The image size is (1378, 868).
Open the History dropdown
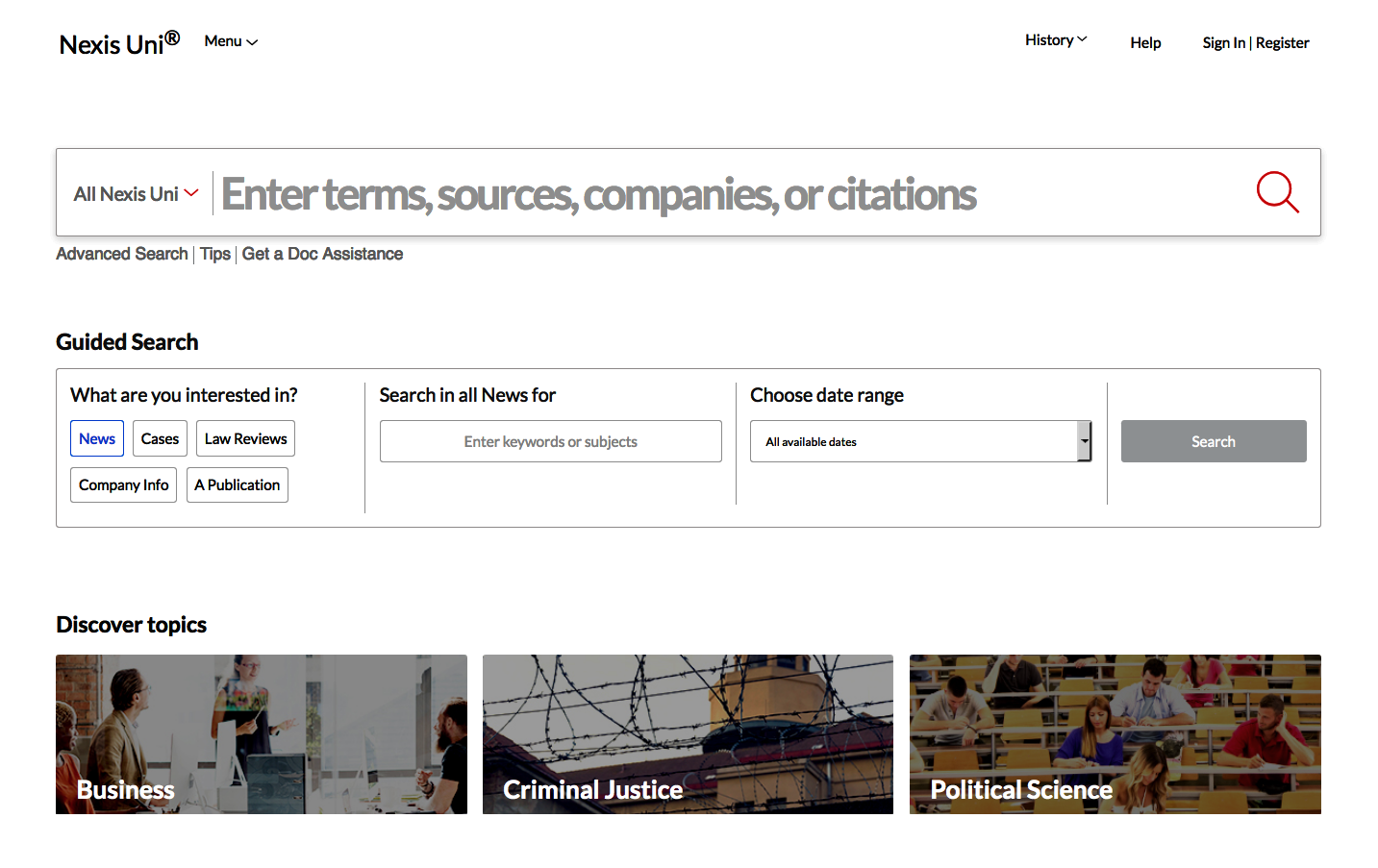[1056, 40]
